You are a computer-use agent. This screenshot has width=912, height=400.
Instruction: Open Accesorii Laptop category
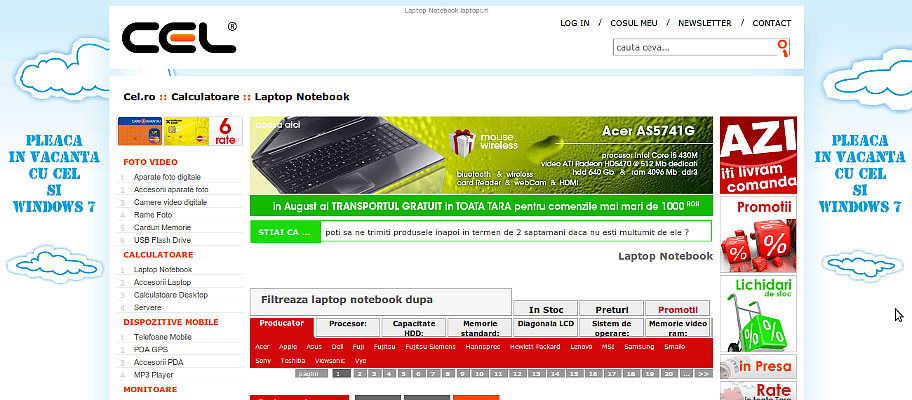(x=162, y=283)
